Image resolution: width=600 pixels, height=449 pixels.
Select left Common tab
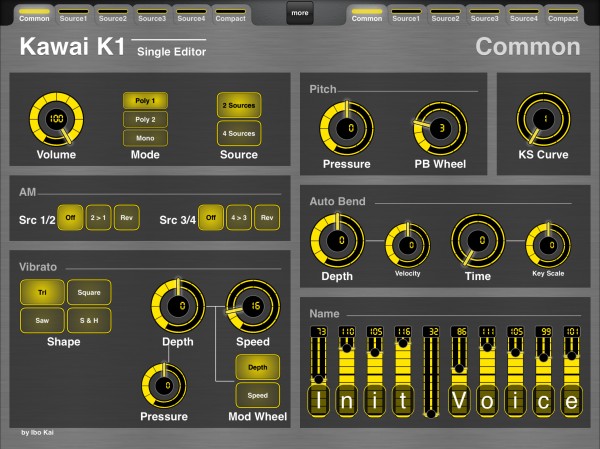[x=34, y=15]
